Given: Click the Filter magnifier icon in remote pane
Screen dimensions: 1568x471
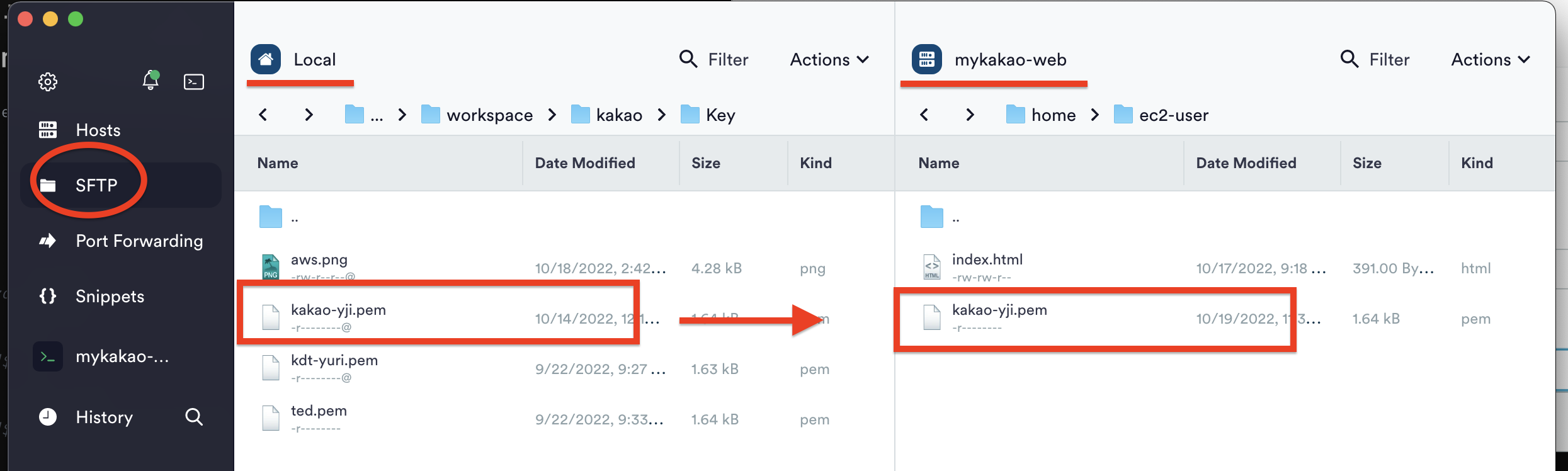Looking at the screenshot, I should click(x=1349, y=59).
